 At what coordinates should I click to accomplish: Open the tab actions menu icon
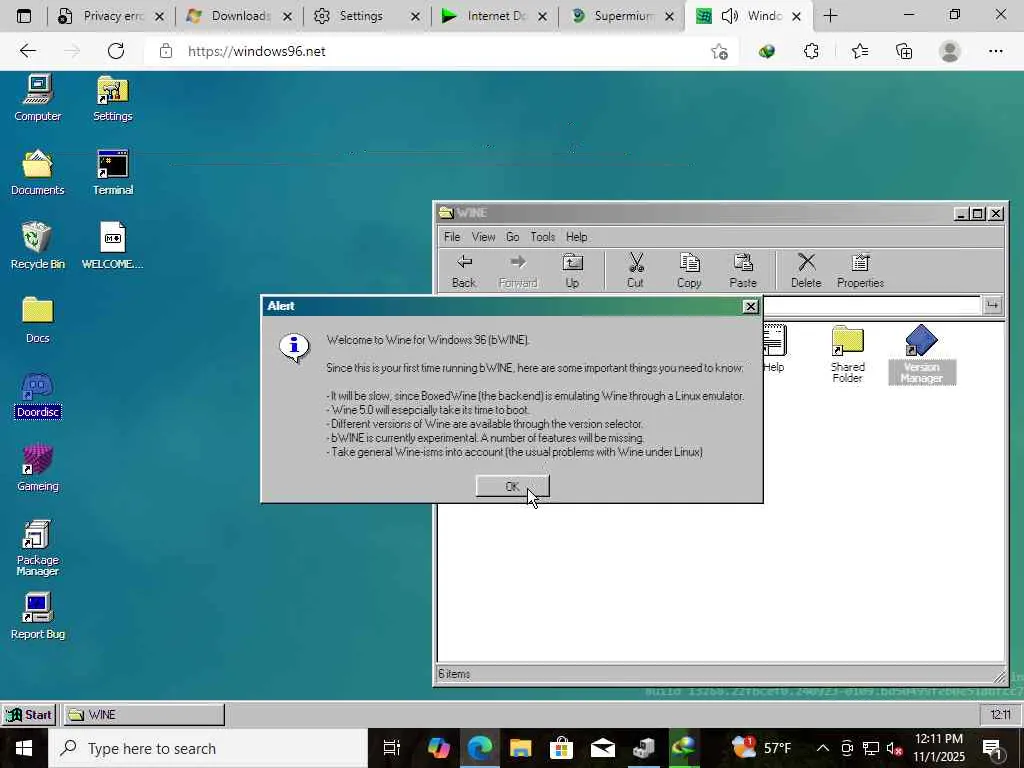click(24, 16)
